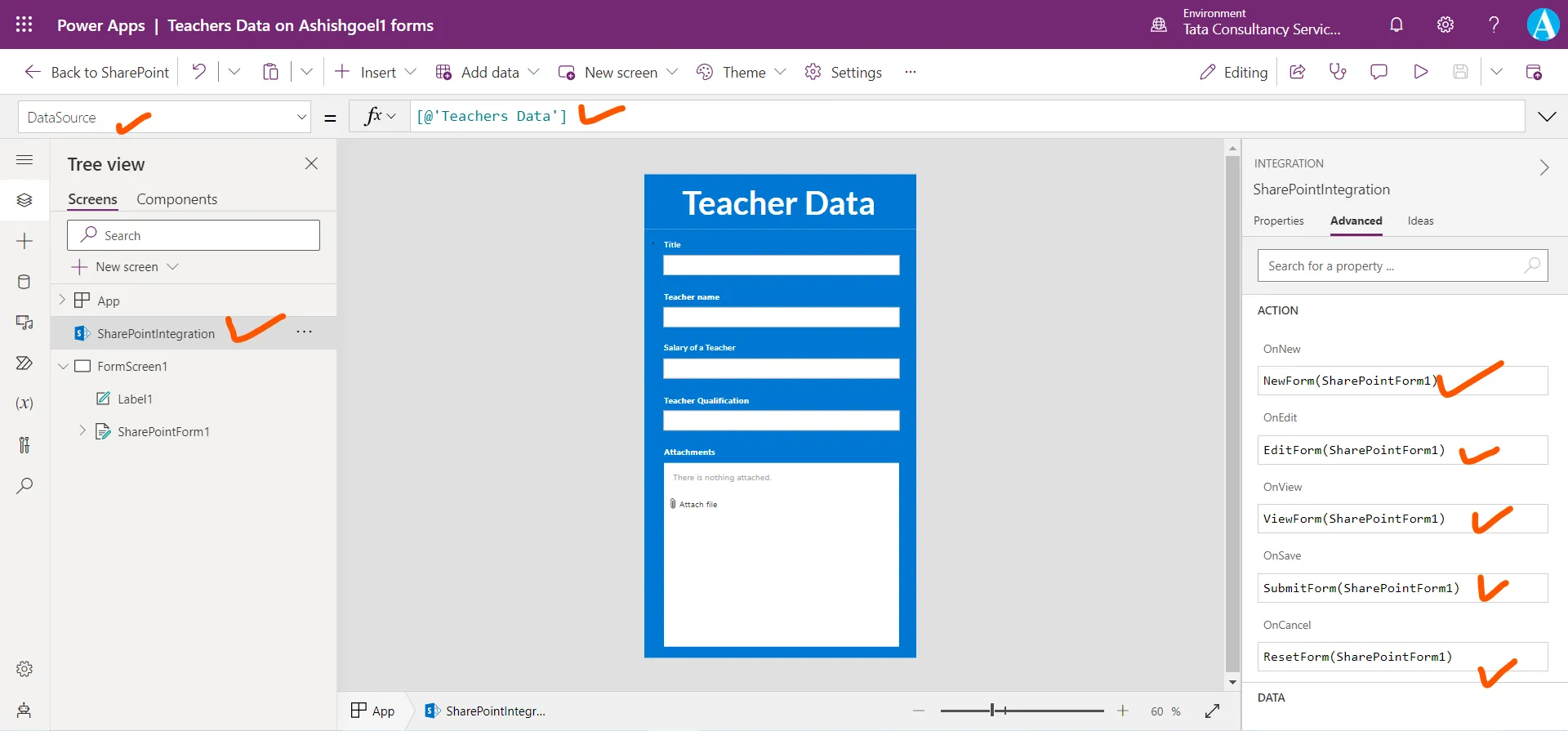
Task: Open Tree view layers icon
Action: click(24, 200)
